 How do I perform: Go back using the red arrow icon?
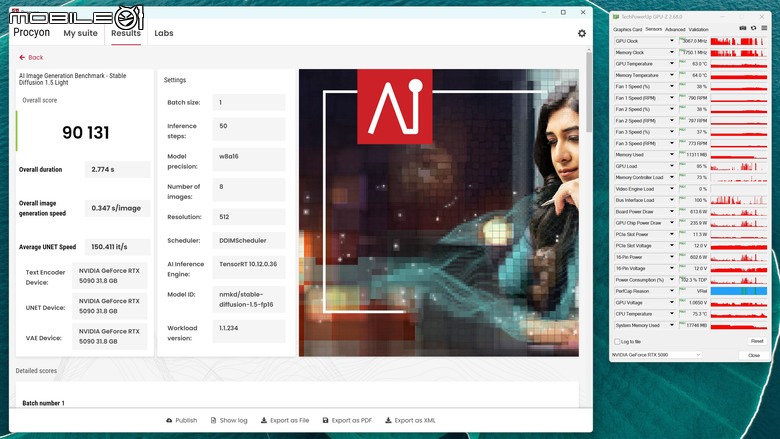(x=22, y=58)
